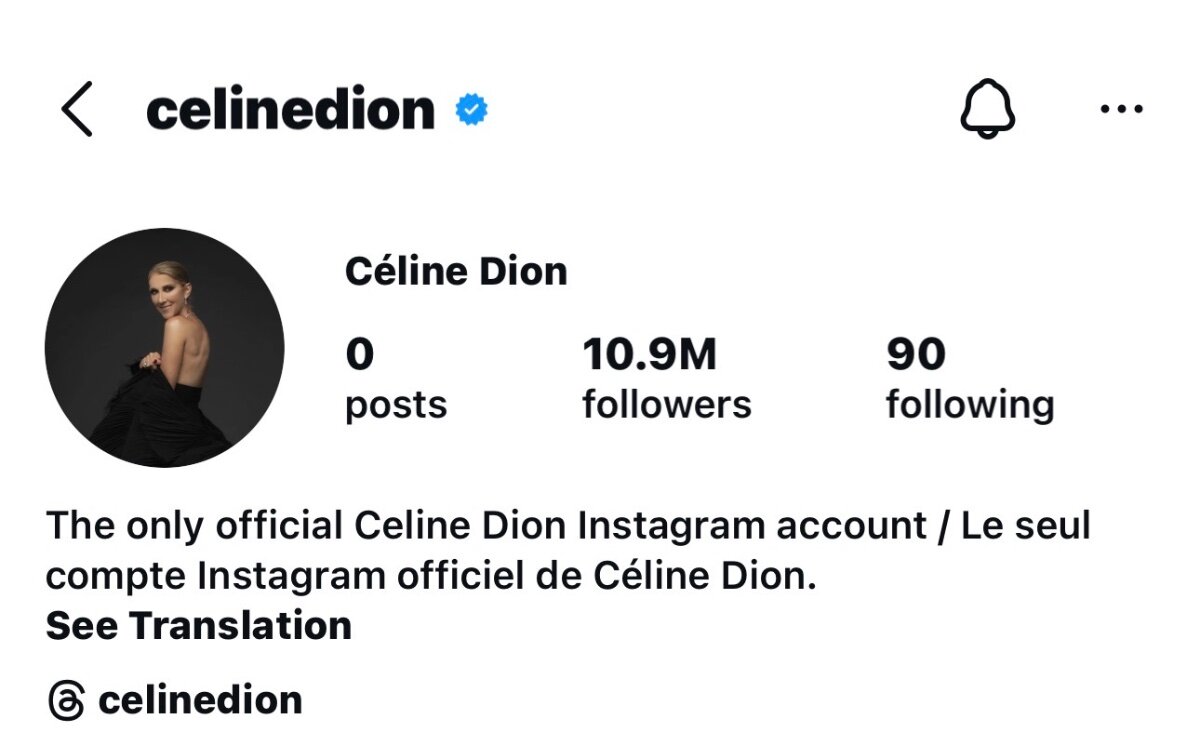Image resolution: width=1200 pixels, height=732 pixels.
Task: Click "See Translation" under the bio
Action: tap(199, 626)
